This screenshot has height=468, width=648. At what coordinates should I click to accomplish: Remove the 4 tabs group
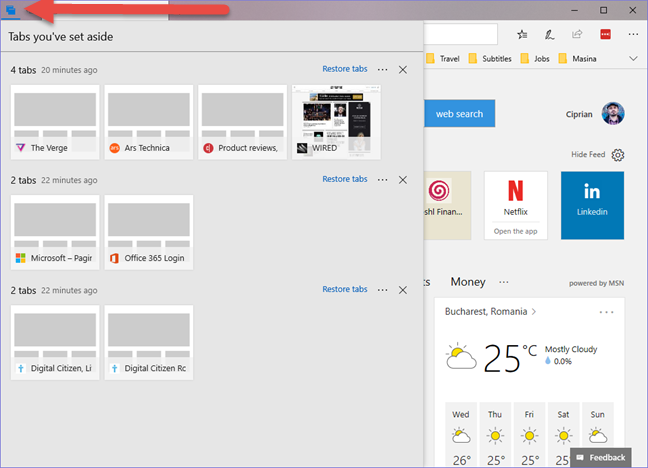pyautogui.click(x=403, y=69)
